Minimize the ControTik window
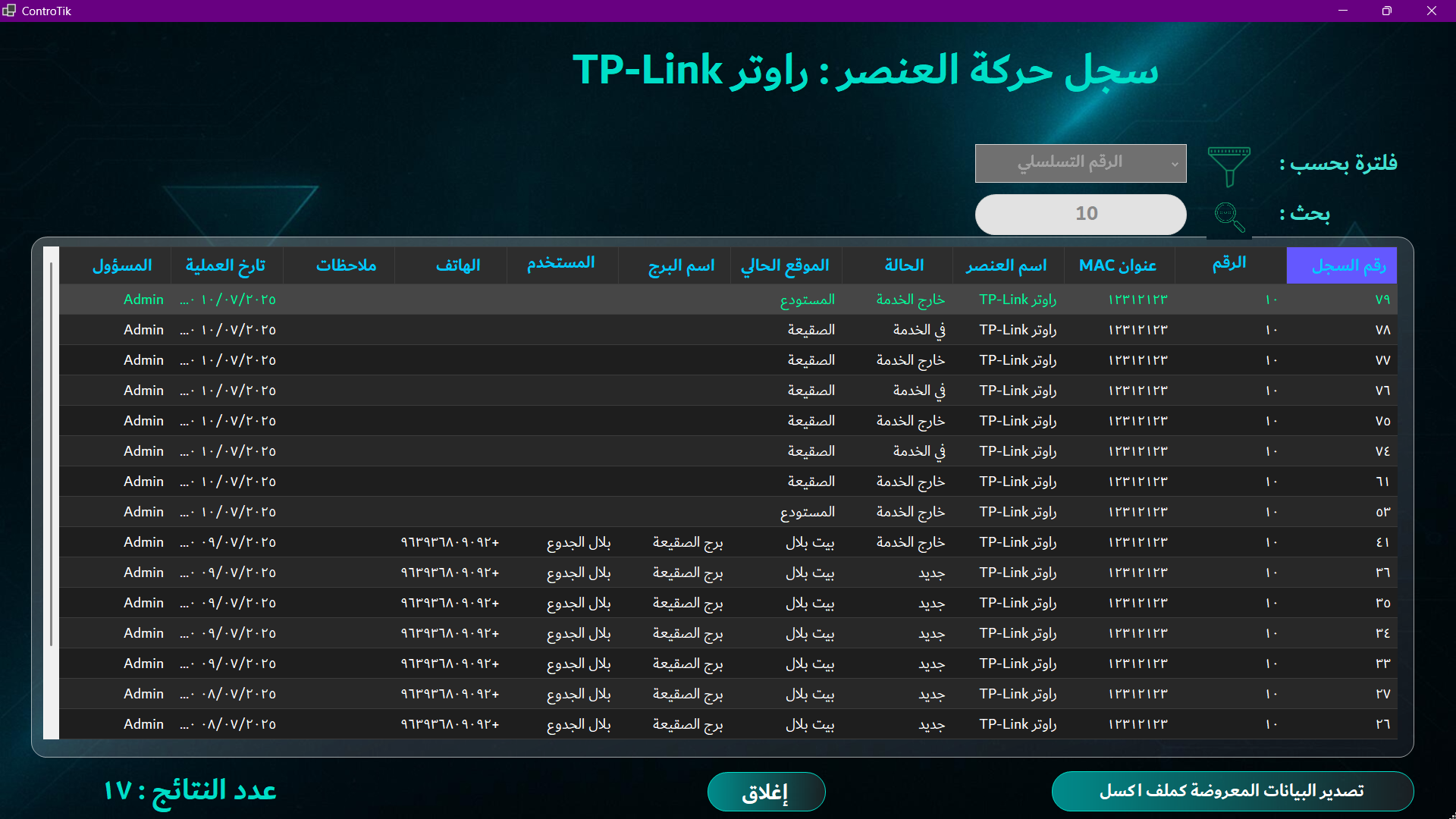The image size is (1456, 819). [x=1343, y=11]
